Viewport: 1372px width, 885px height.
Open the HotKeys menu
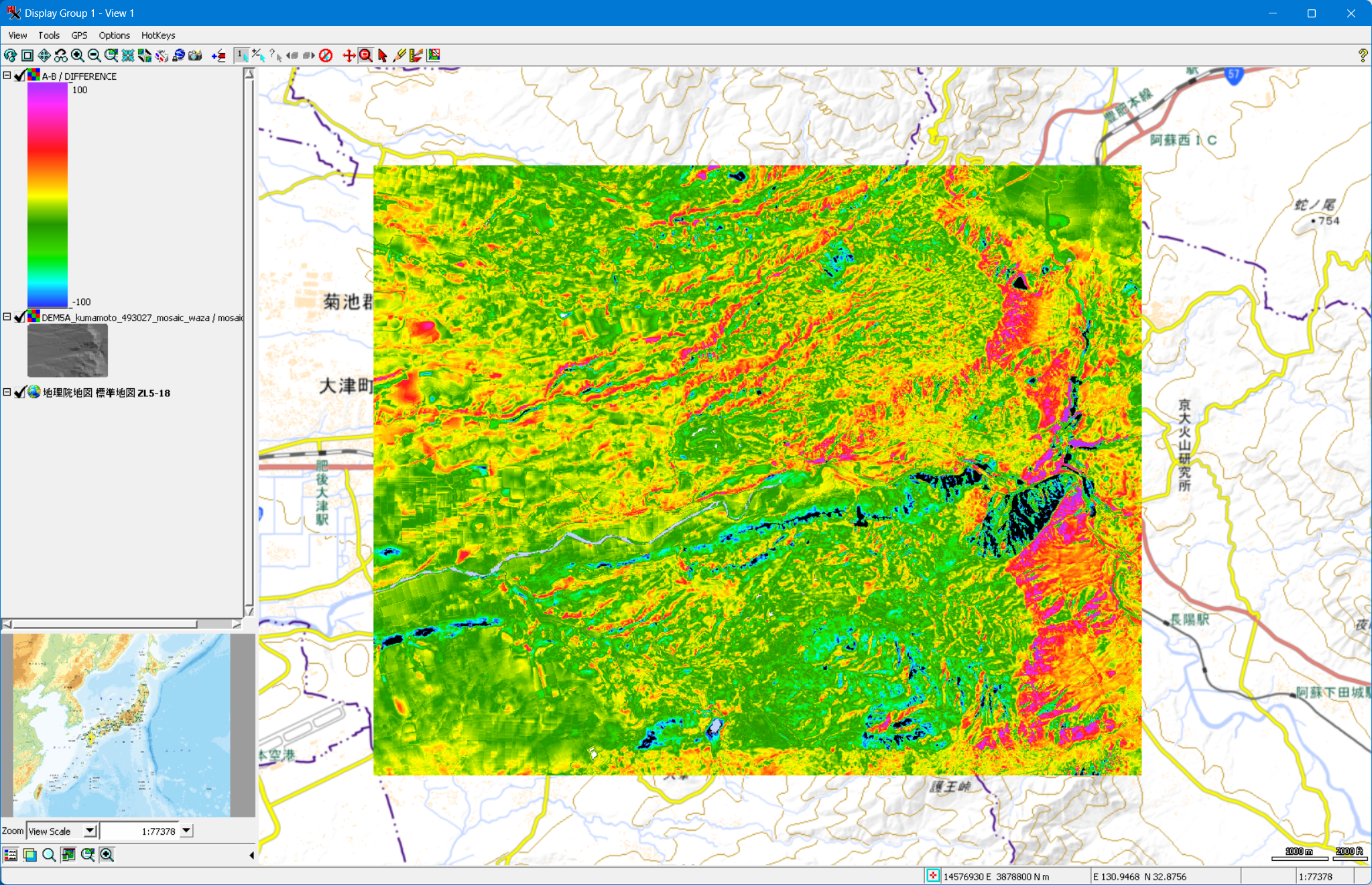click(x=158, y=36)
